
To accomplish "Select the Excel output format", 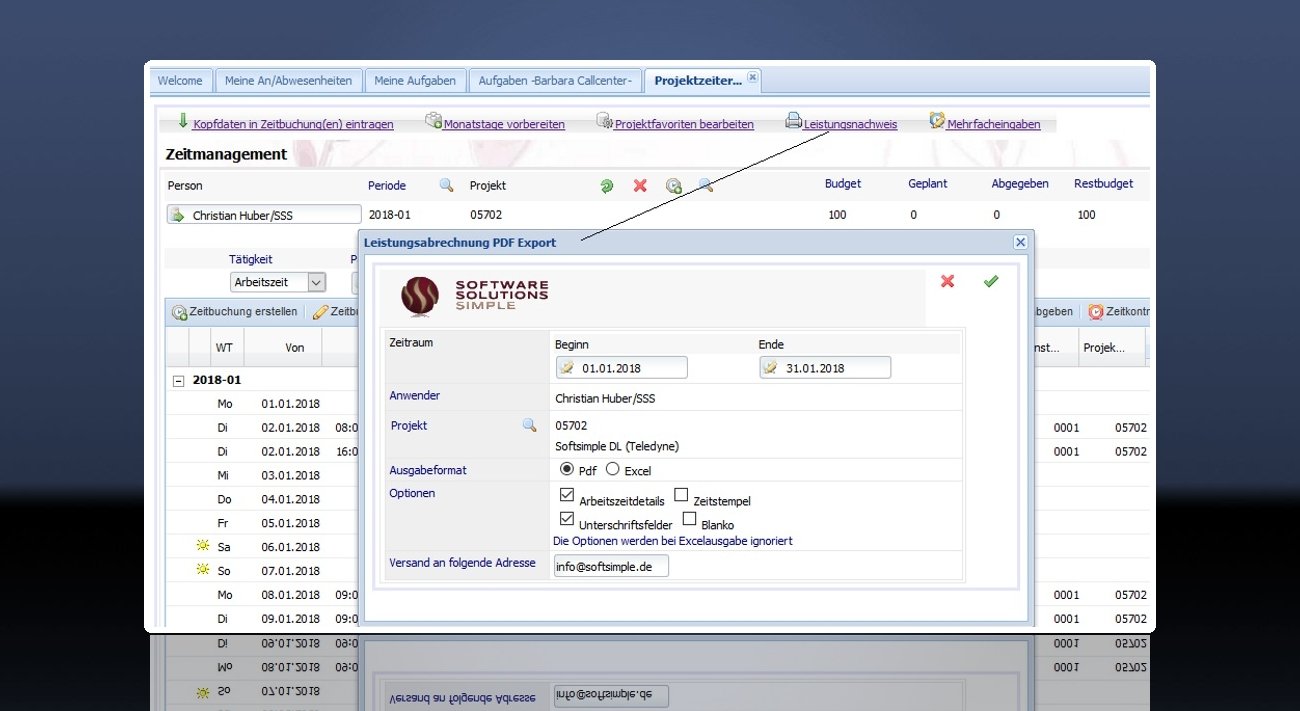I will point(613,469).
